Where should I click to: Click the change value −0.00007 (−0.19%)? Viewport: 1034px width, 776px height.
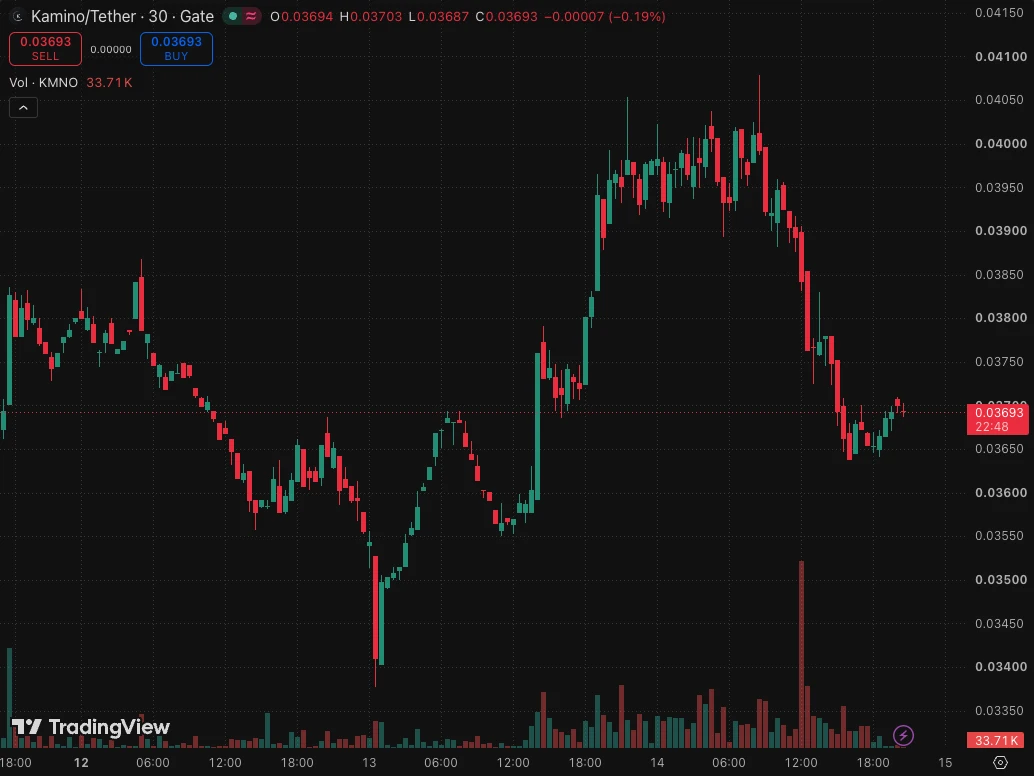pyautogui.click(x=605, y=16)
